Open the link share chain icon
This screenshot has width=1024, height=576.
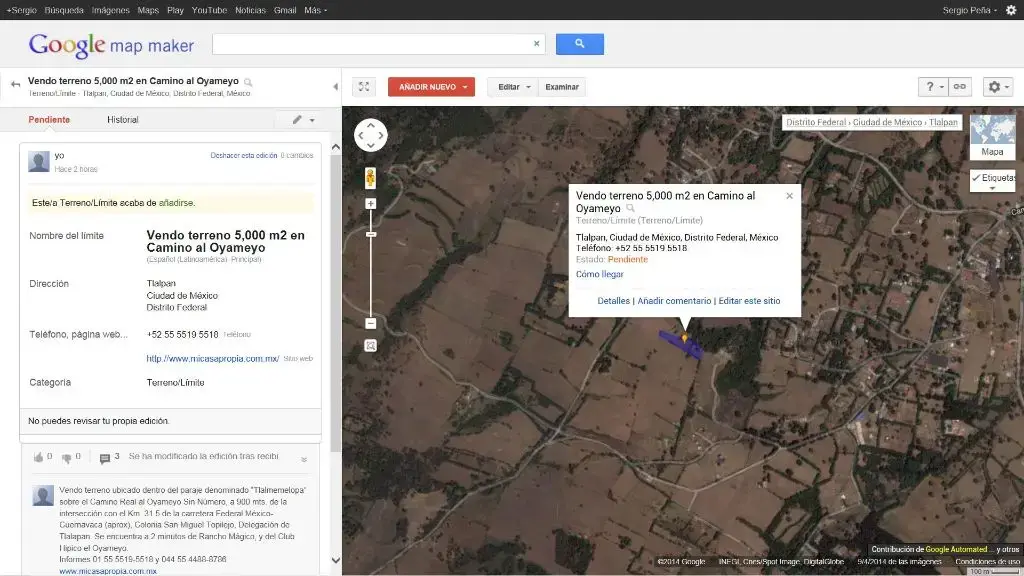click(x=959, y=87)
